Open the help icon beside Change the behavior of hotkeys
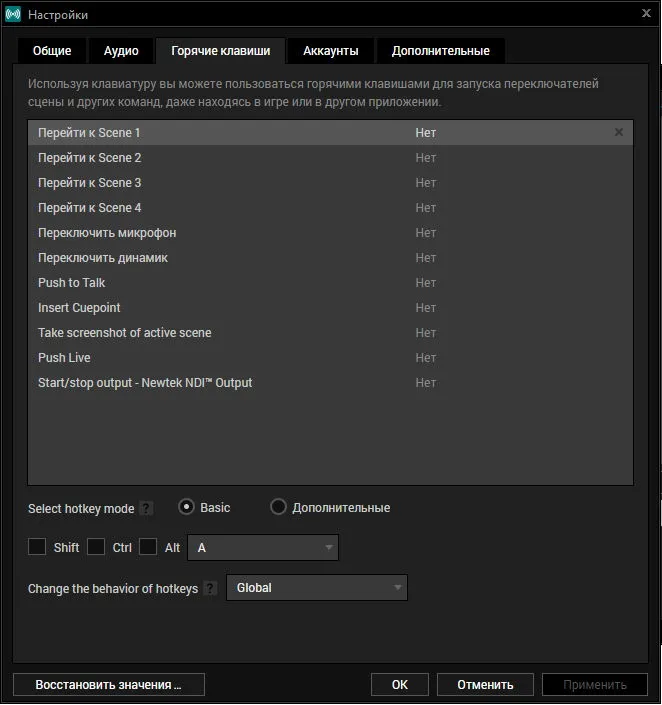 pos(210,588)
